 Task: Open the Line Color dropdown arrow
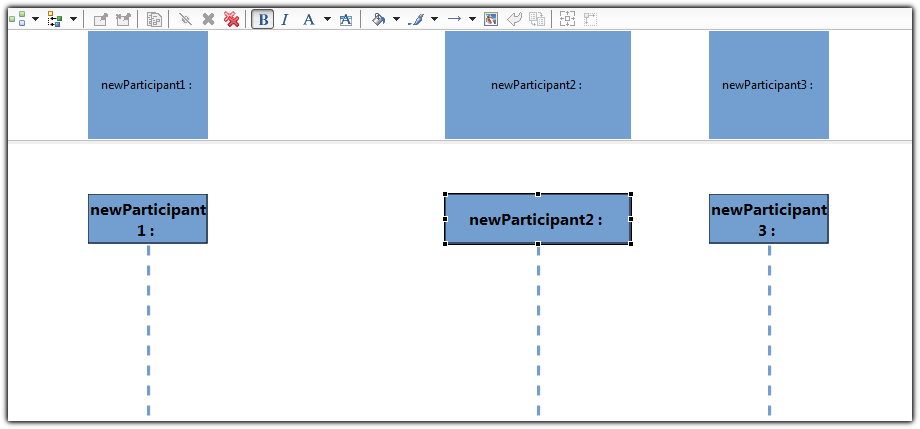tap(434, 19)
